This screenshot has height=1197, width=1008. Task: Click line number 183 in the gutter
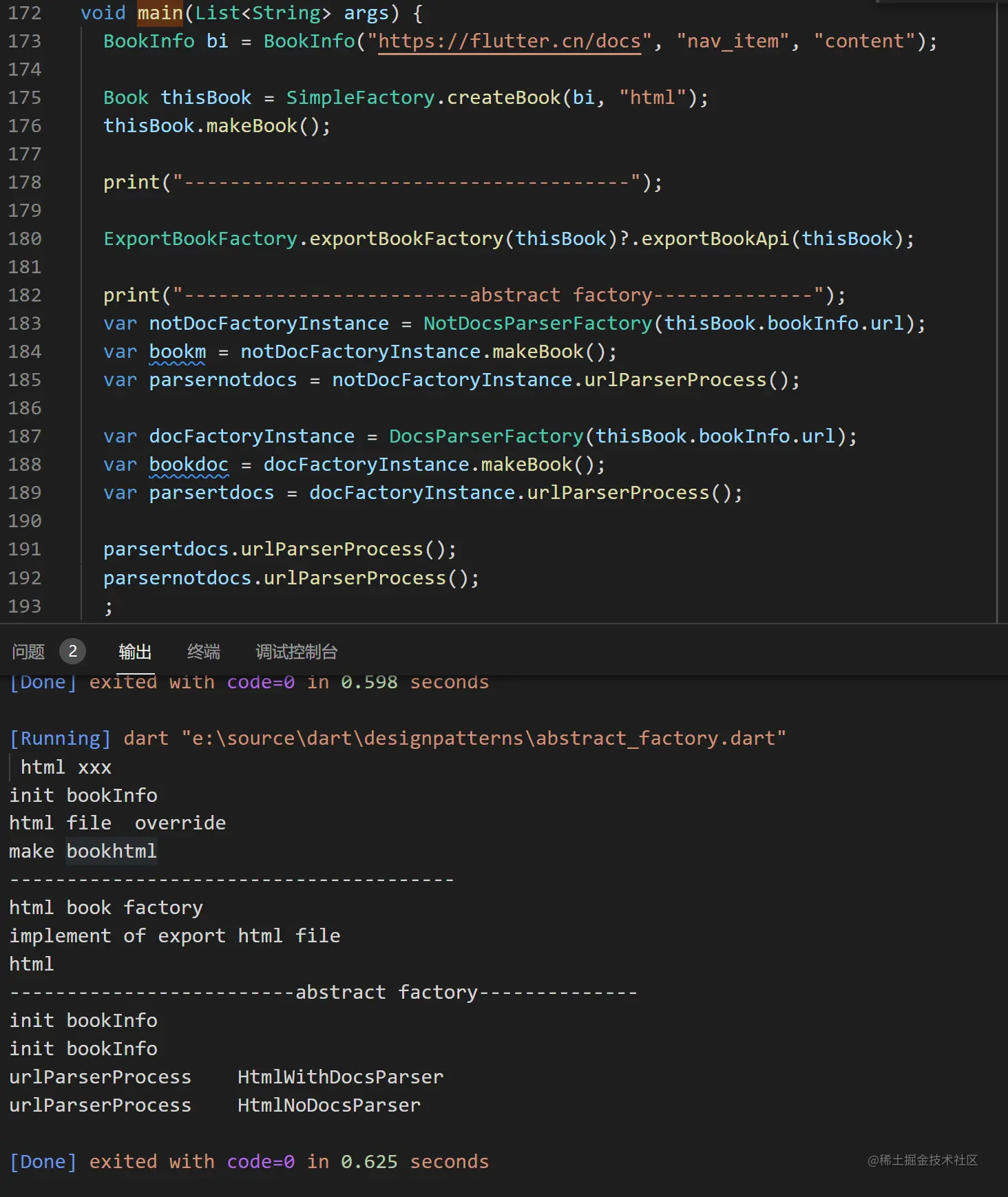point(25,324)
